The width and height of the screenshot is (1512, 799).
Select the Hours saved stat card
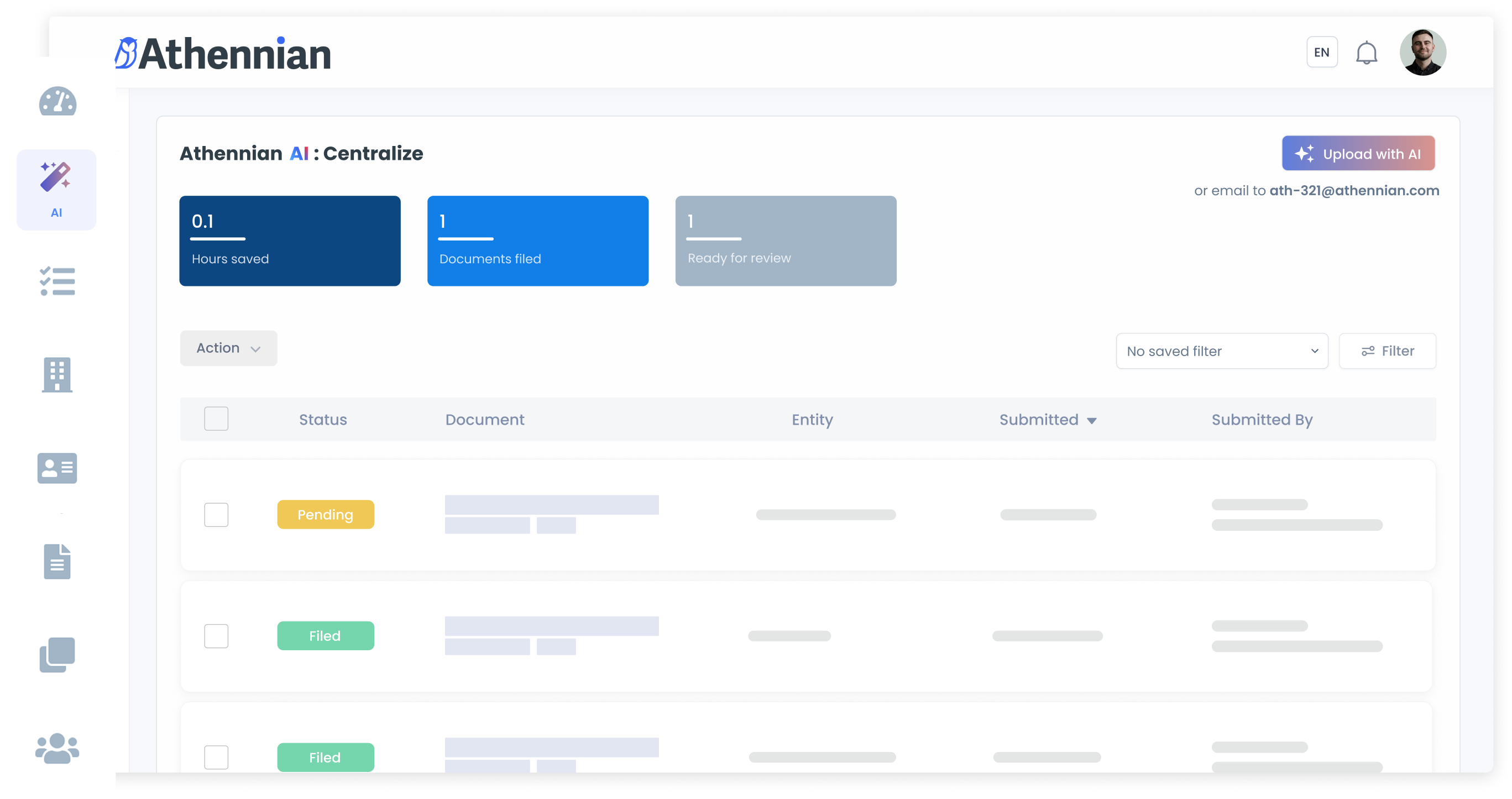tap(290, 241)
